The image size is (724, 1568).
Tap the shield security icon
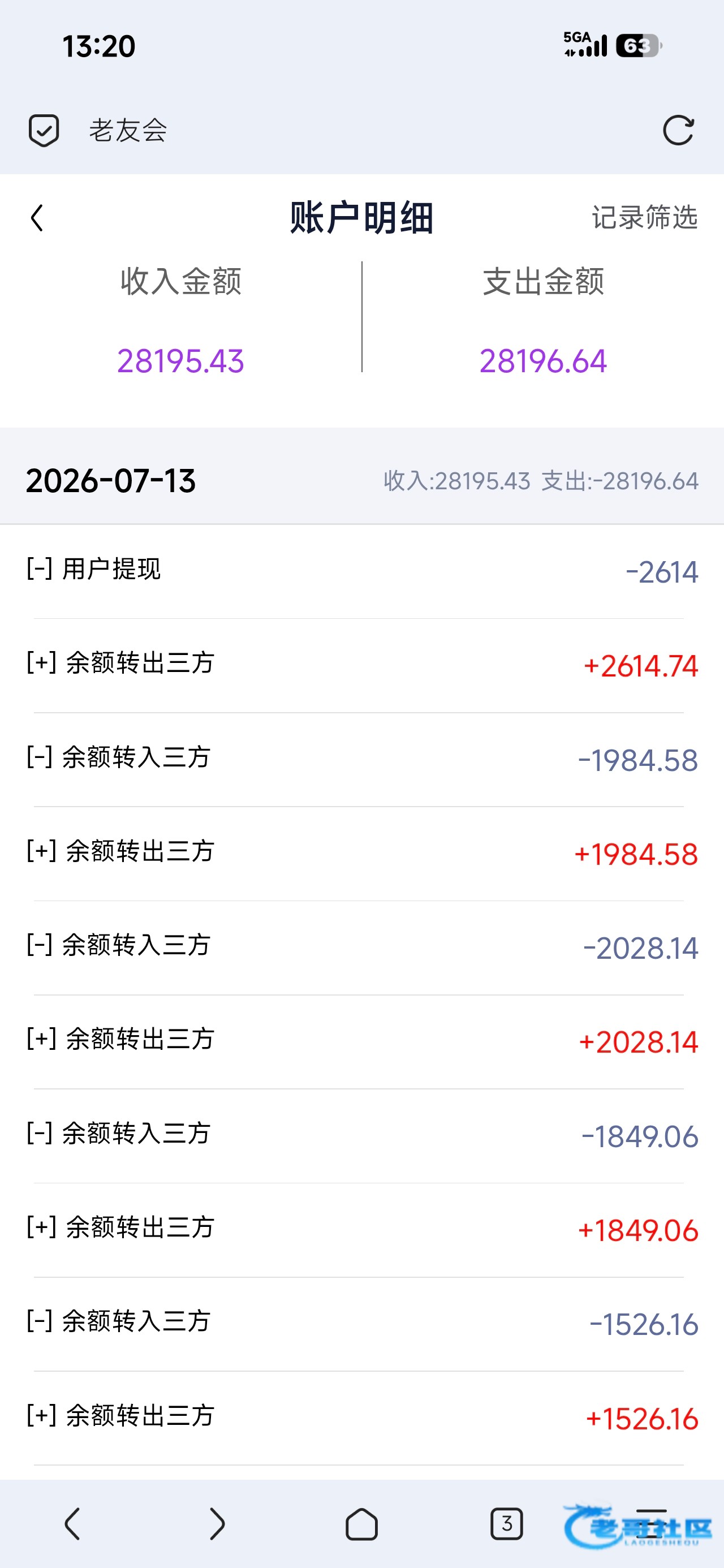point(44,130)
